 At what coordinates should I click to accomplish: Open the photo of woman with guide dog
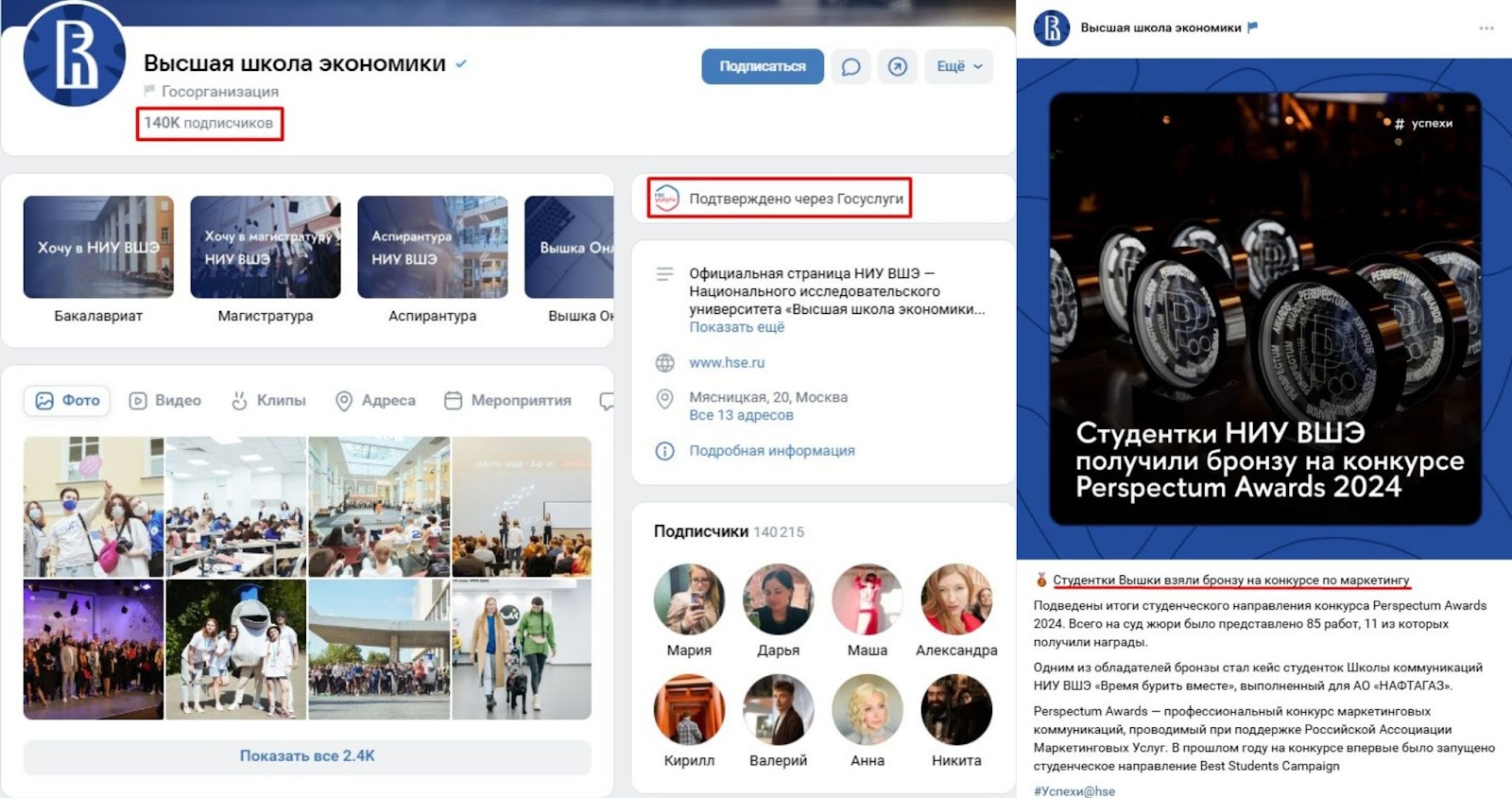[522, 650]
